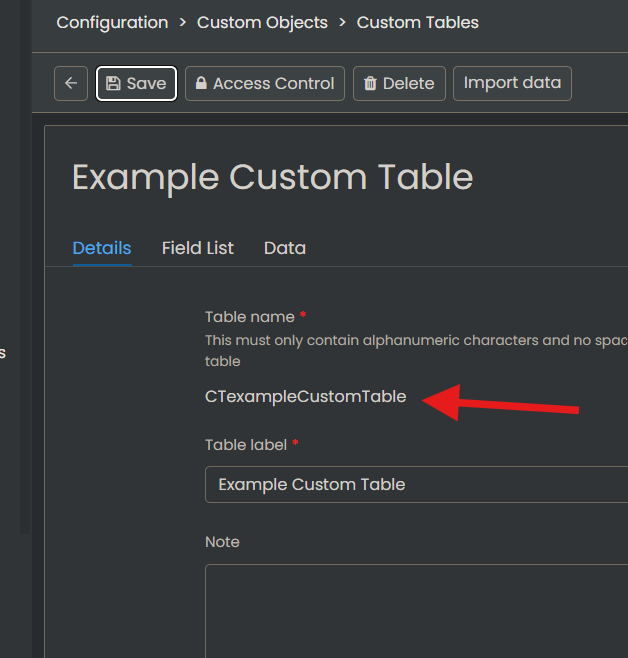
Task: Delete the Example Custom Table
Action: (399, 84)
